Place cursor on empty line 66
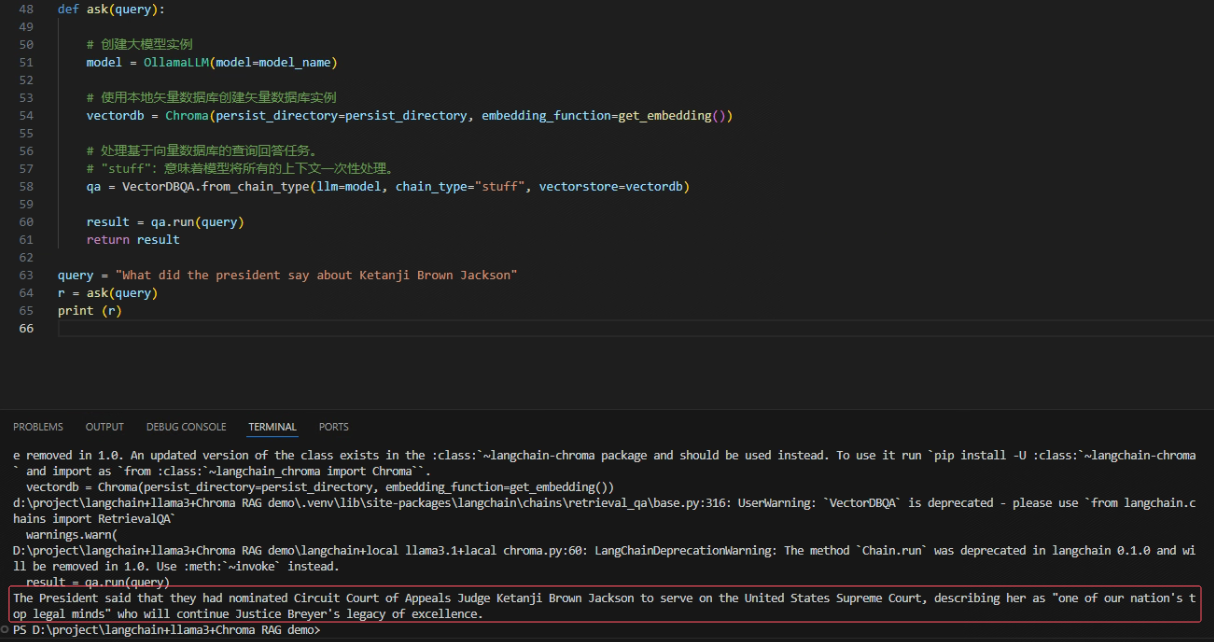1214x642 pixels. click(x=200, y=328)
